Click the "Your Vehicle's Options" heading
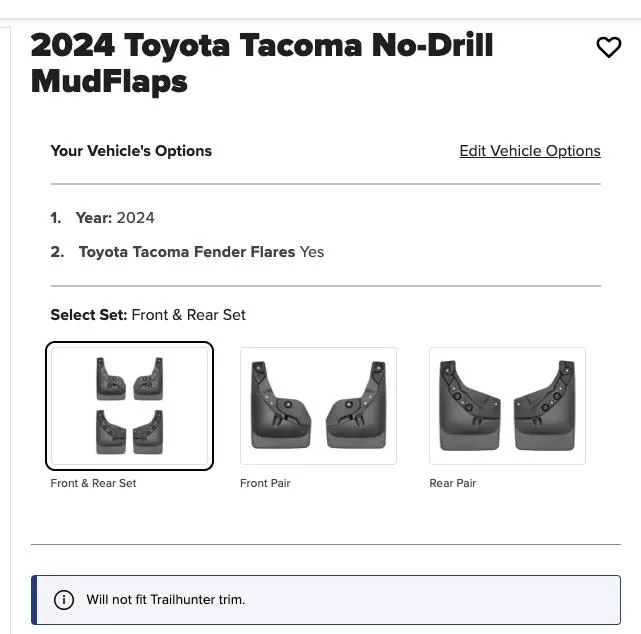The height and width of the screenshot is (634, 641). [131, 151]
